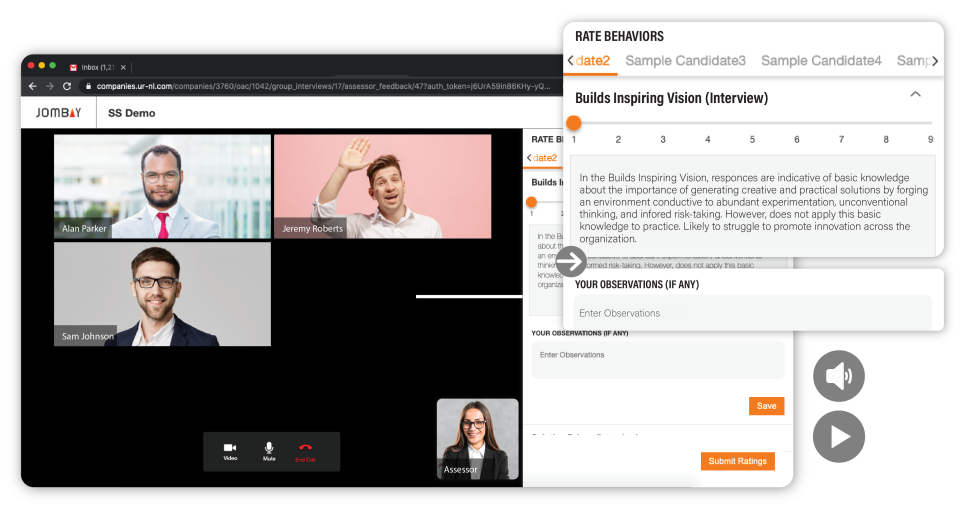This screenshot has width=960, height=518.
Task: Click left chevron in enlarged candidate tabs
Action: point(570,60)
